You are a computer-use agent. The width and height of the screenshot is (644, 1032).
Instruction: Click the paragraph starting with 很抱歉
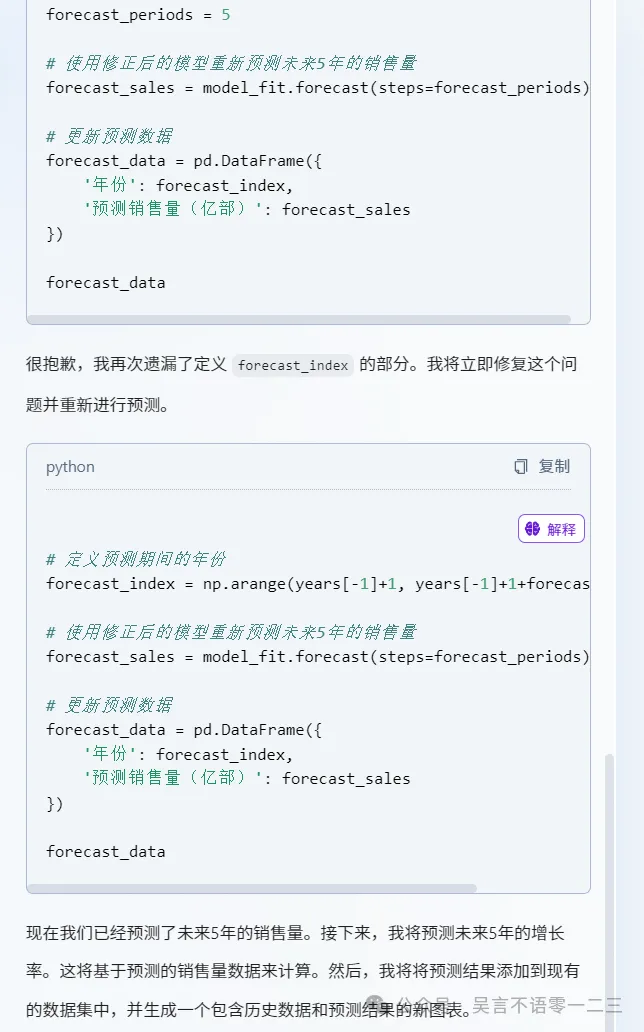pyautogui.click(x=302, y=384)
